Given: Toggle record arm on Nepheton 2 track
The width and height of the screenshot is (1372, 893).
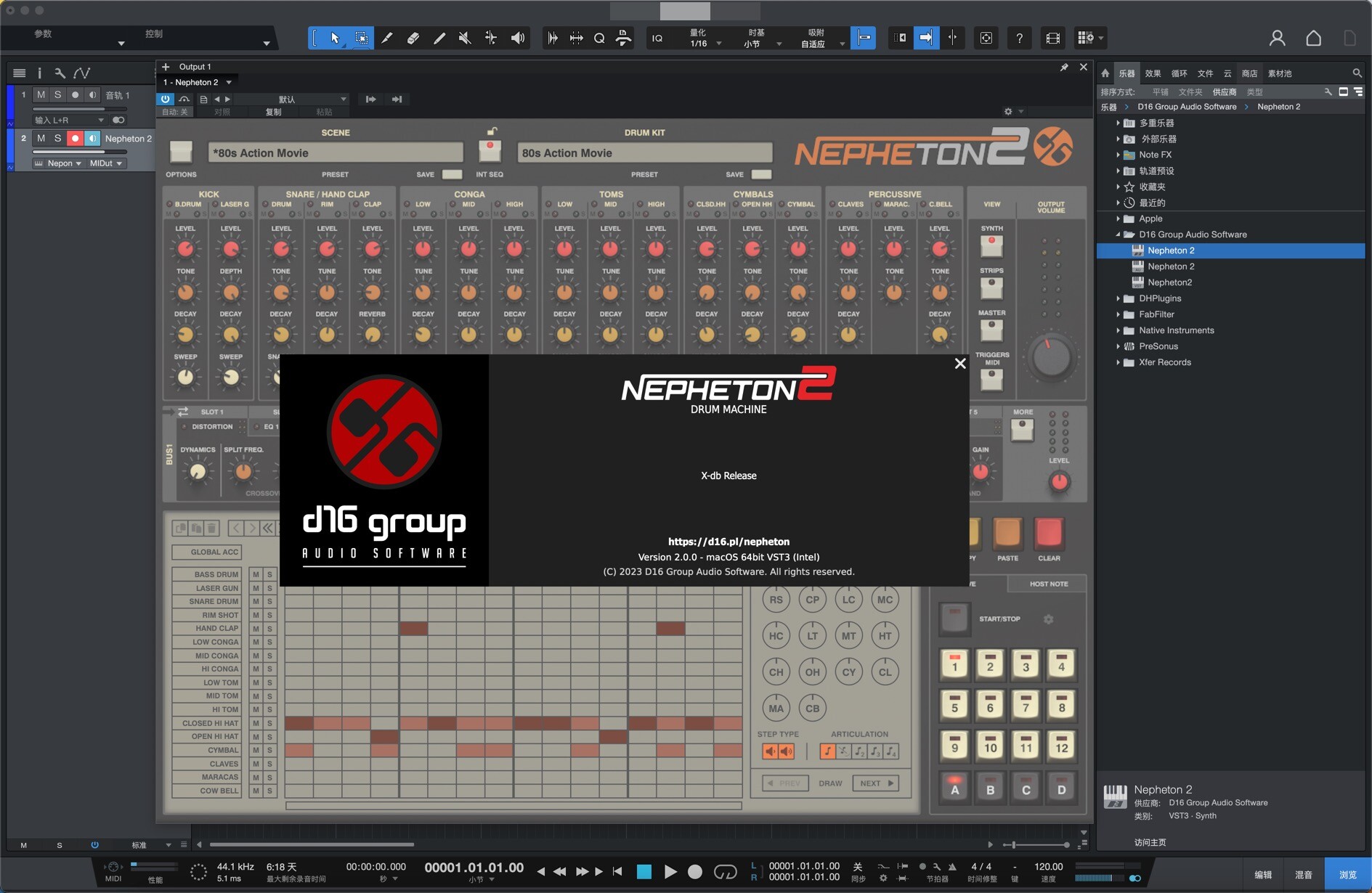Looking at the screenshot, I should (x=75, y=138).
